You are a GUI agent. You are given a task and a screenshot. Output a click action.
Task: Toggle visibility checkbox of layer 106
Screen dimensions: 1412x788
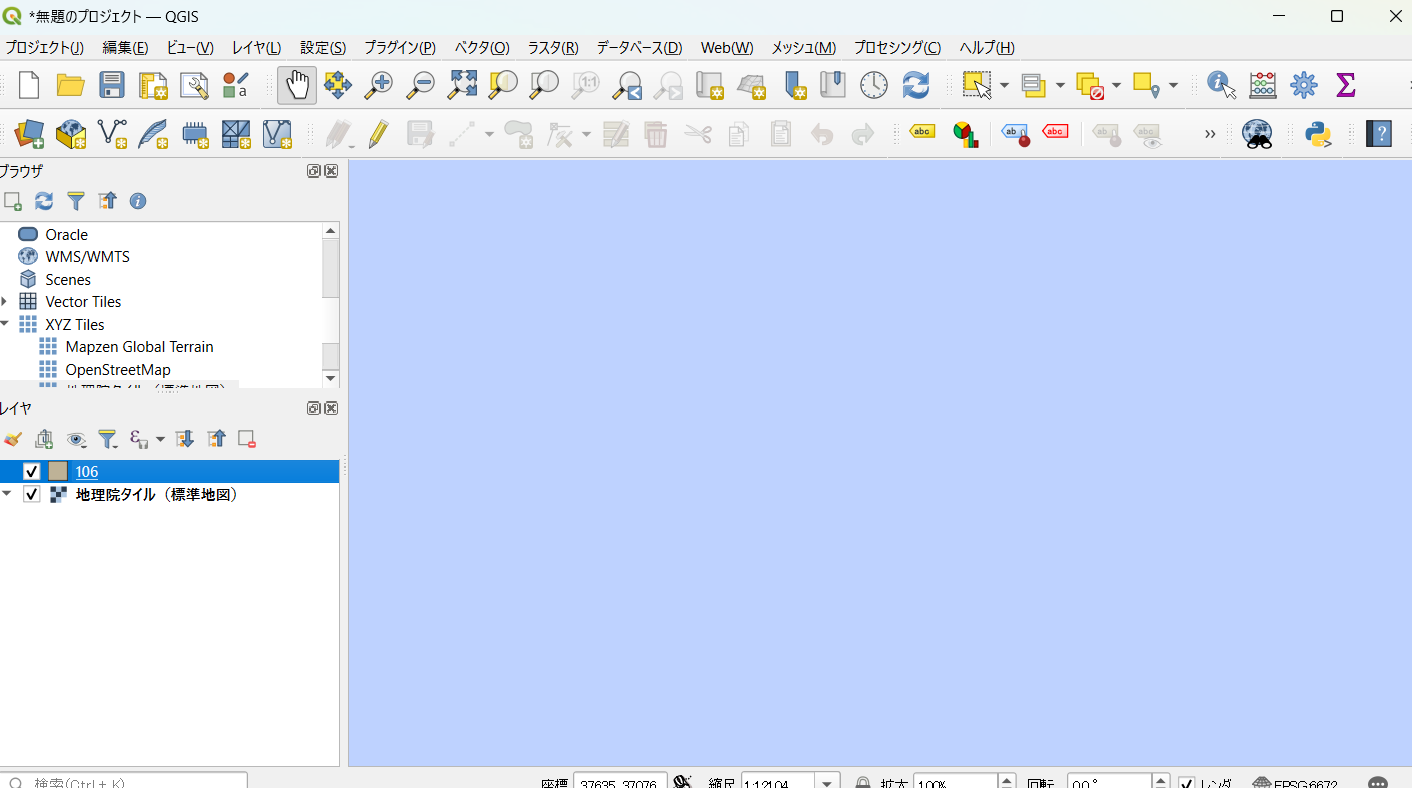pos(31,472)
